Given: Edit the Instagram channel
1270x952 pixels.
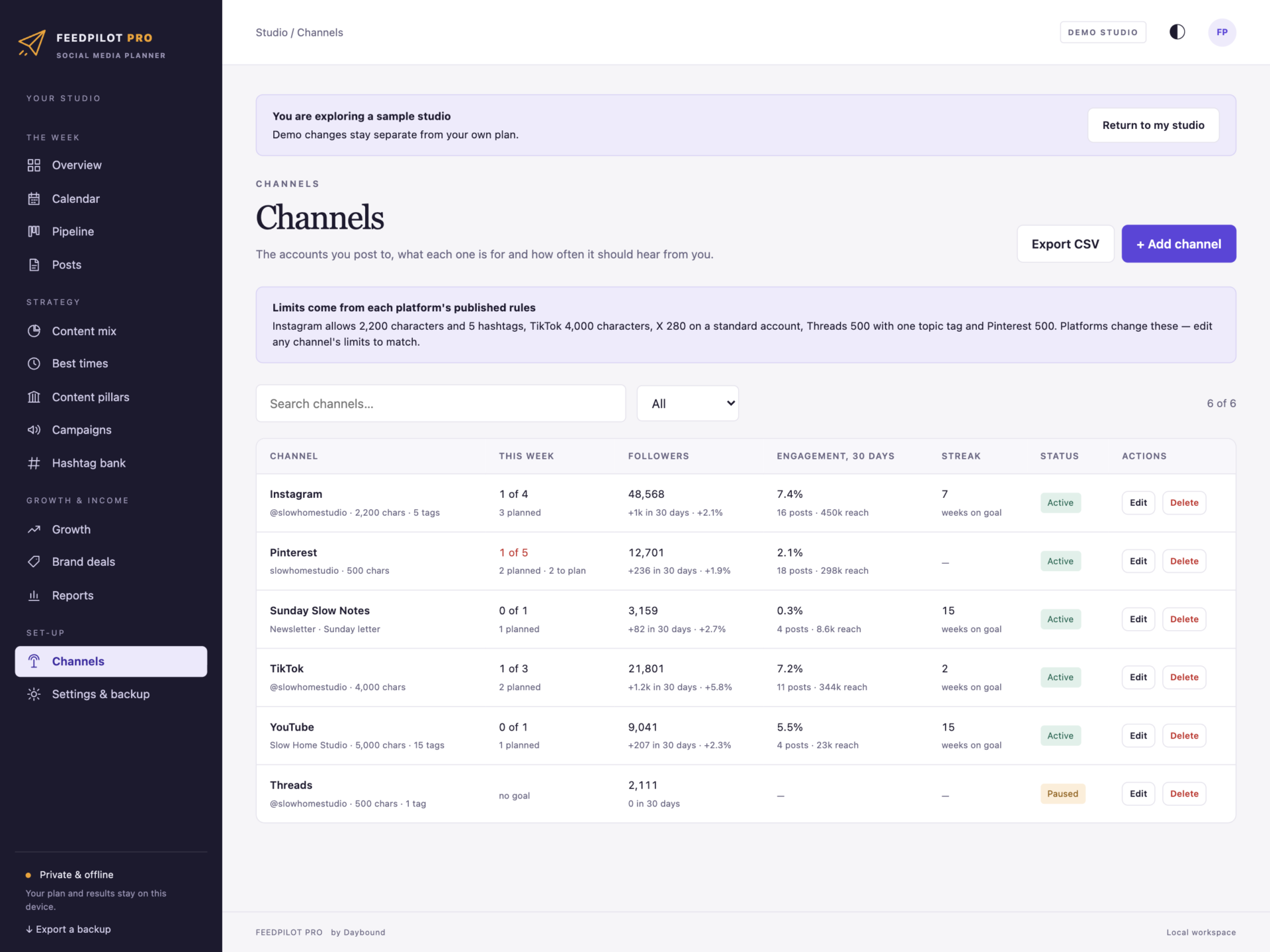Looking at the screenshot, I should click(x=1138, y=502).
